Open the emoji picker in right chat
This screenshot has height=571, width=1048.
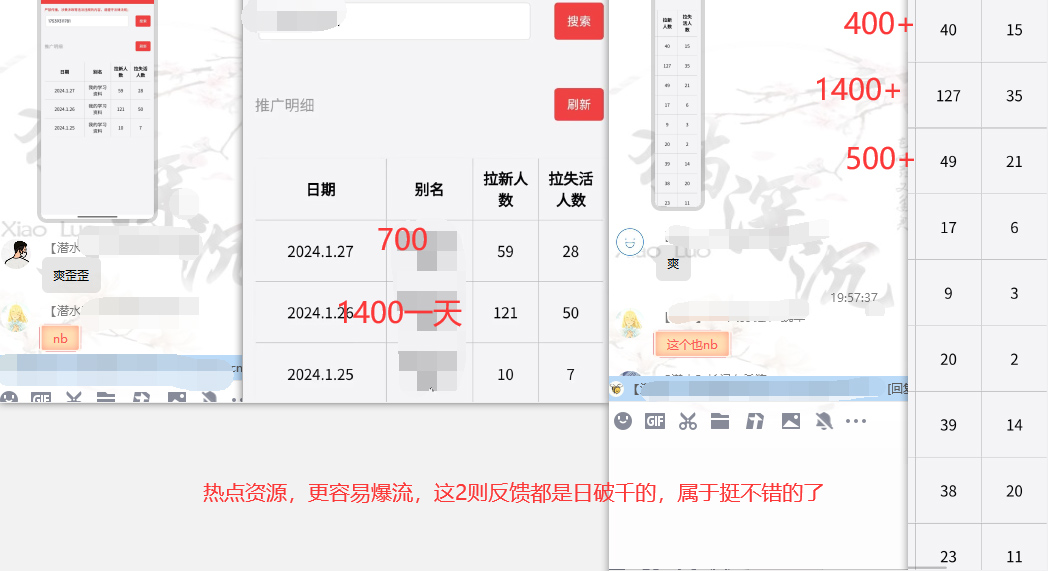point(623,421)
